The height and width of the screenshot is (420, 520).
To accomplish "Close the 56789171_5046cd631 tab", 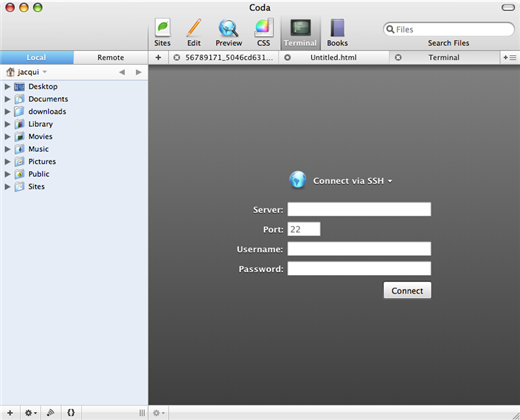I will coord(177,58).
